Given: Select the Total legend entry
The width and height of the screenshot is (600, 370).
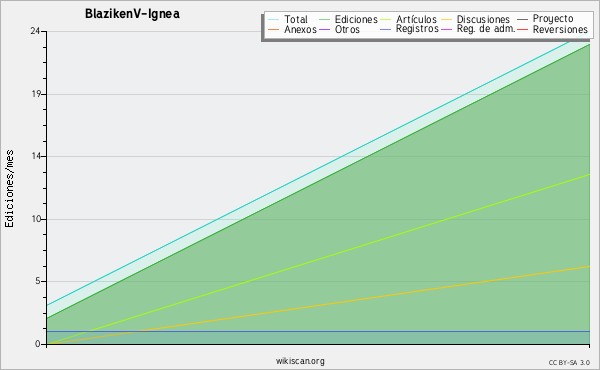Looking at the screenshot, I should [x=296, y=19].
